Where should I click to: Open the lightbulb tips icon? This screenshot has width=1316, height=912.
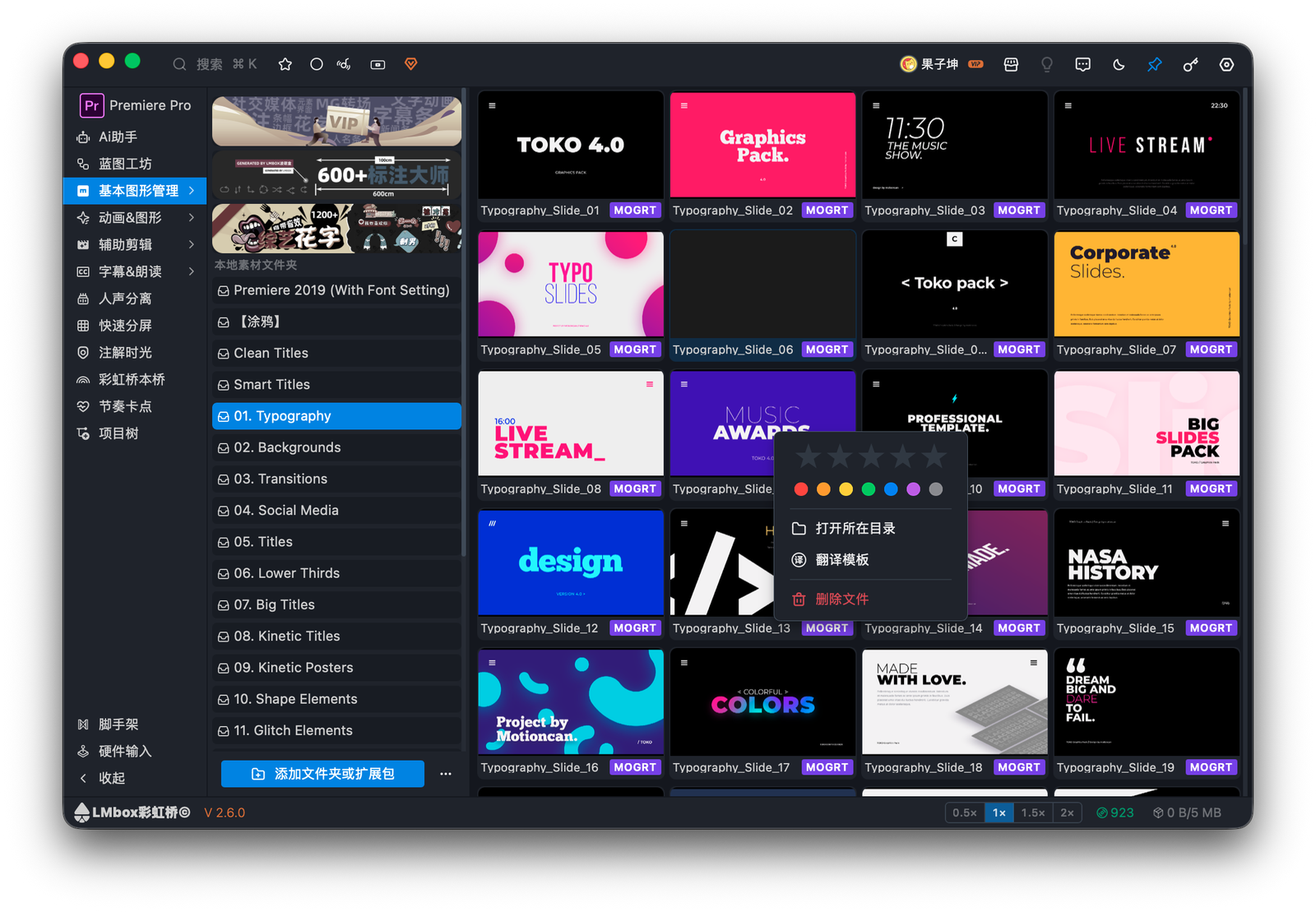[x=1047, y=64]
